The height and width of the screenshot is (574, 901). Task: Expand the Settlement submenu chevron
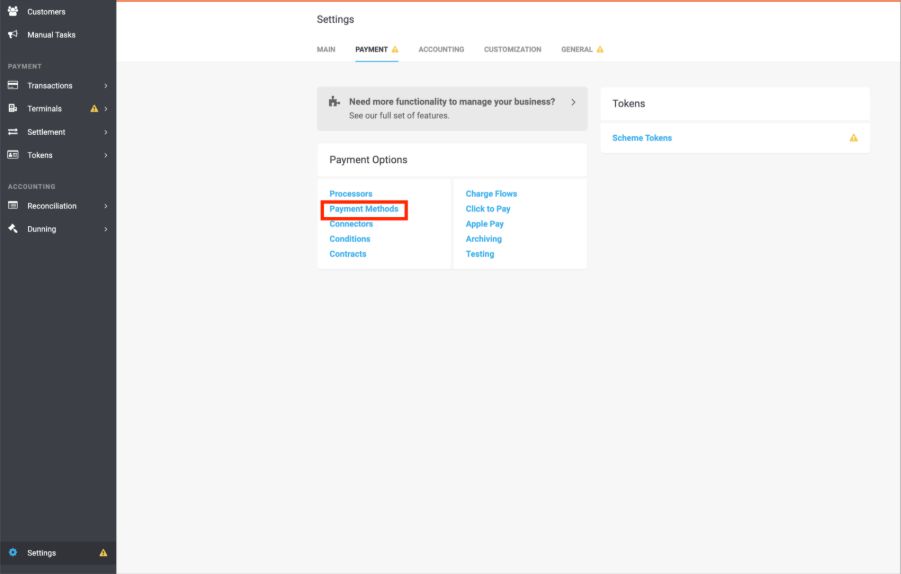pos(105,132)
